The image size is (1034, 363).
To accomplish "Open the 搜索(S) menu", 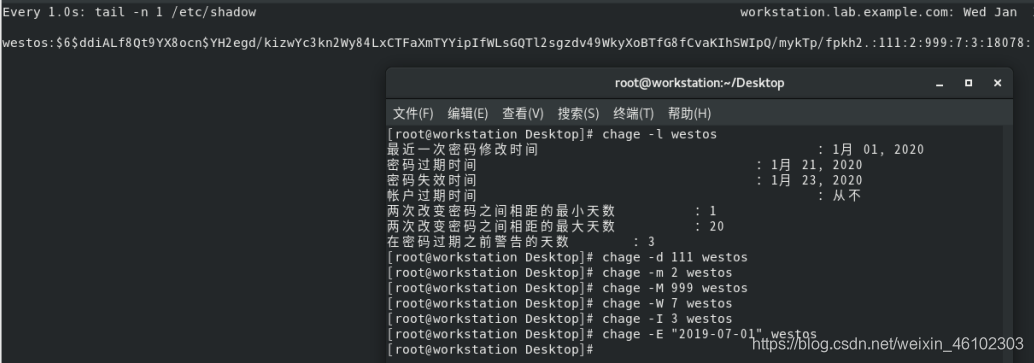I will click(578, 114).
